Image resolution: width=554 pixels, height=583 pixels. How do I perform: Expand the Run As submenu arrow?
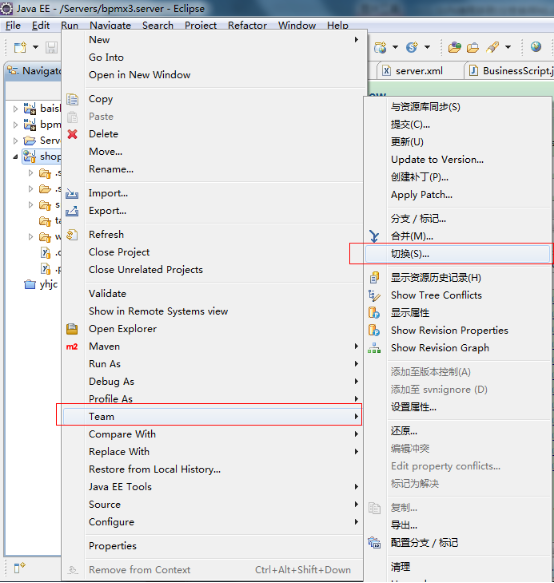[356, 364]
